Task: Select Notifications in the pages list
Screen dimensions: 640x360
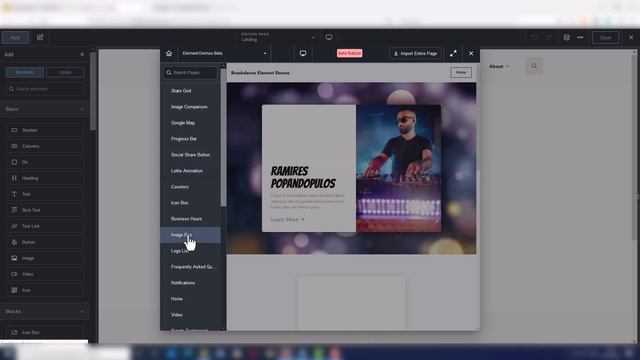Action: [x=190, y=283]
